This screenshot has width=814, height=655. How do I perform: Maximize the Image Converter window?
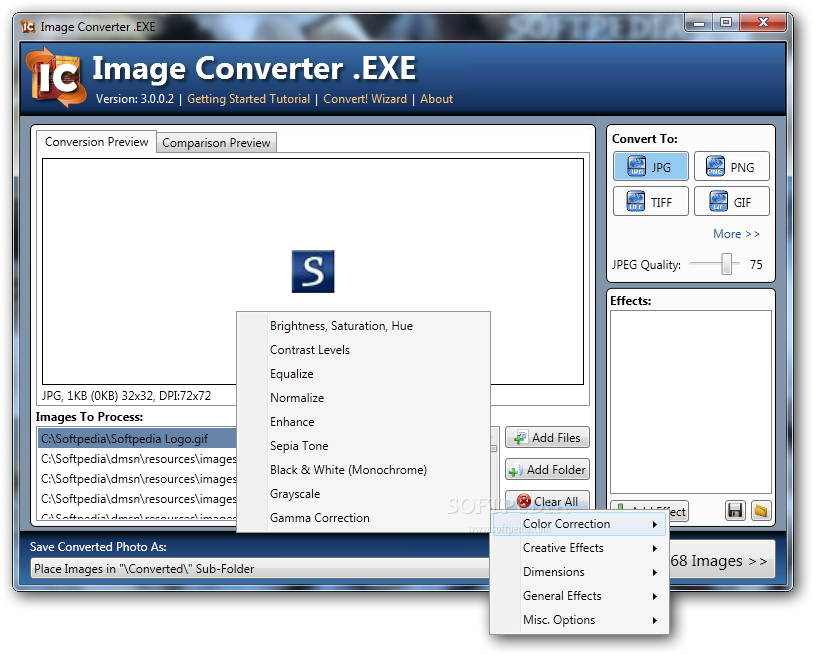[x=726, y=22]
